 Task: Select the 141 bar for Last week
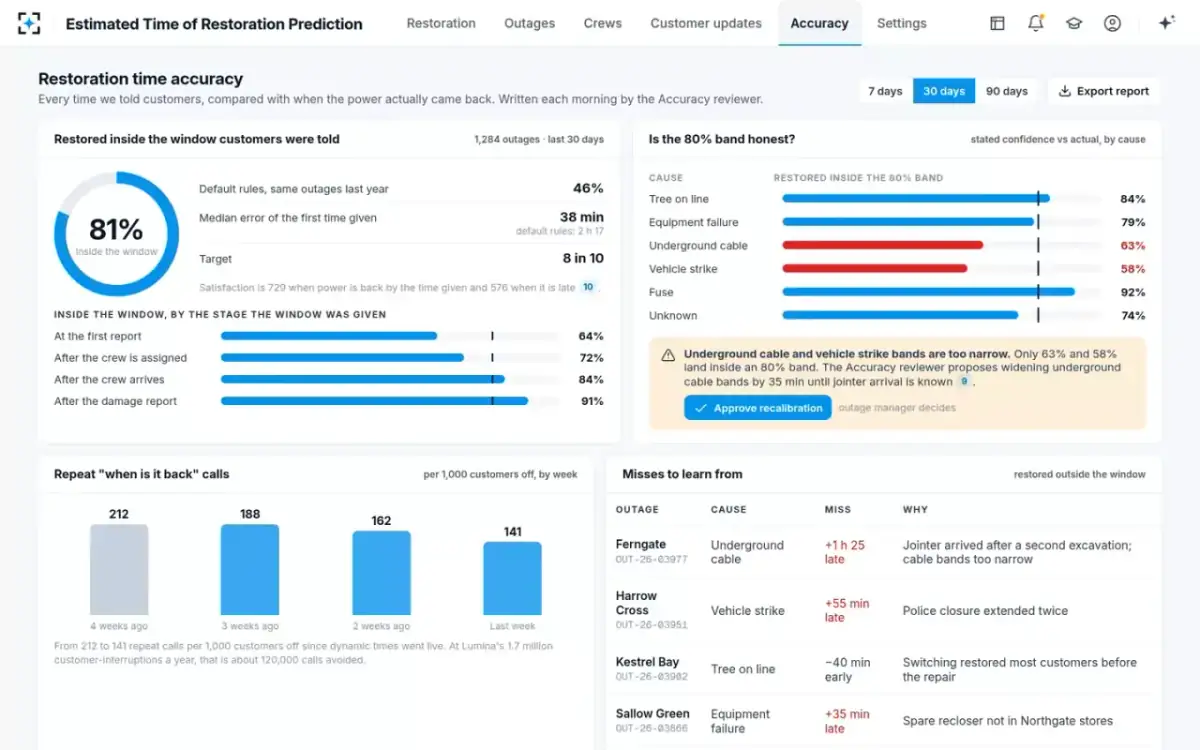(x=513, y=578)
